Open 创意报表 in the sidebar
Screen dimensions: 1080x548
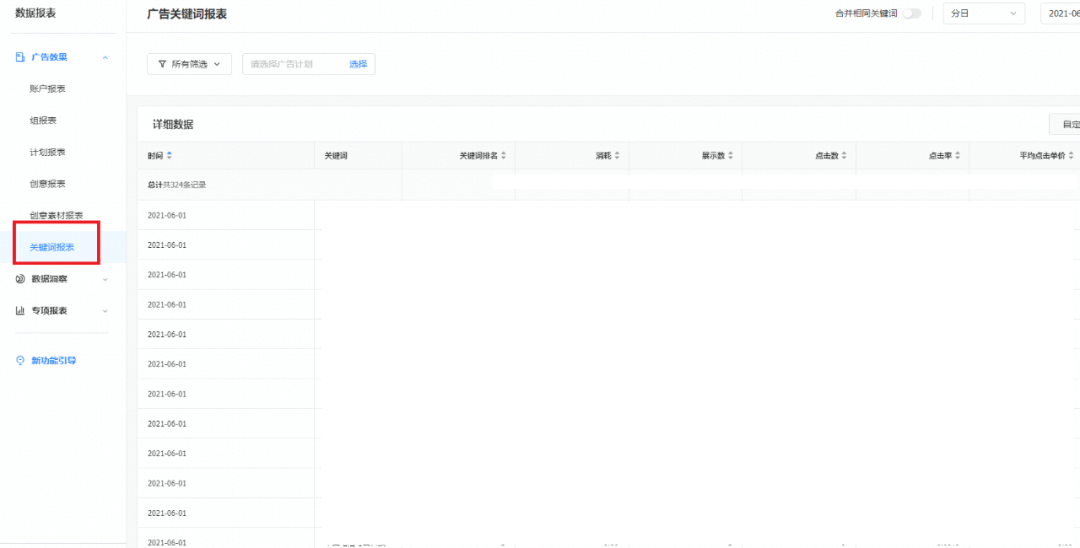point(48,184)
